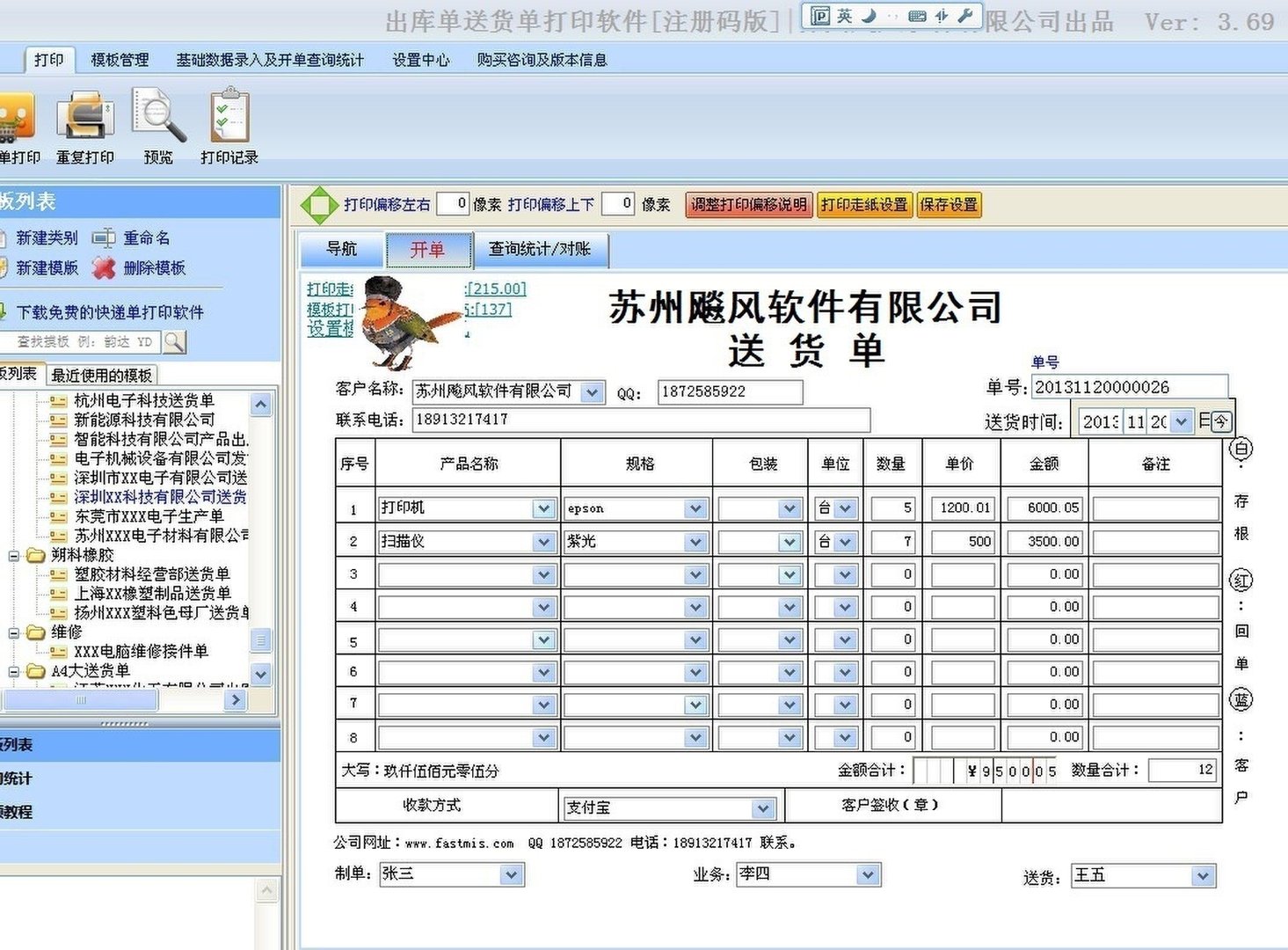
Task: Click the quantity cell of 扫描仪 row
Action: coord(893,542)
